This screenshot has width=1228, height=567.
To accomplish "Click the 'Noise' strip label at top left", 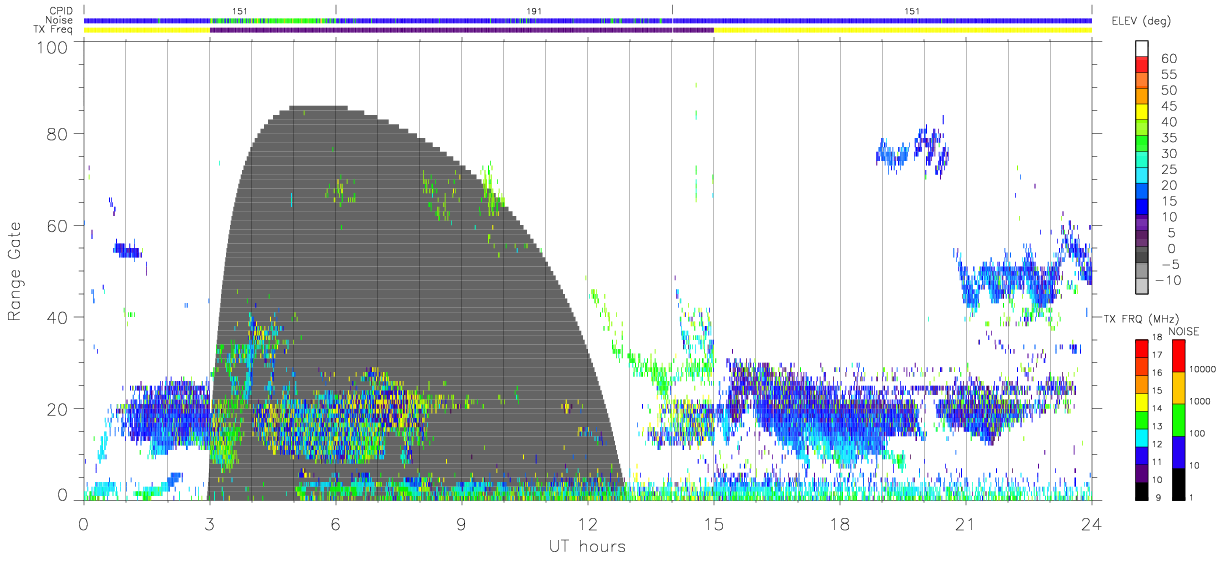I will [59, 20].
